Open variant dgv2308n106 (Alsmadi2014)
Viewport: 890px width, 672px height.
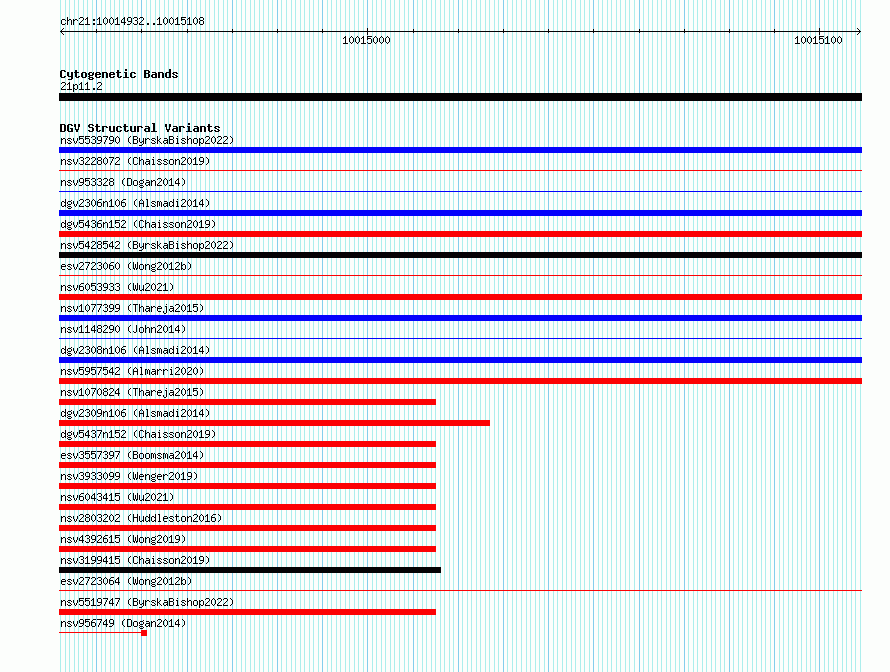click(x=135, y=350)
